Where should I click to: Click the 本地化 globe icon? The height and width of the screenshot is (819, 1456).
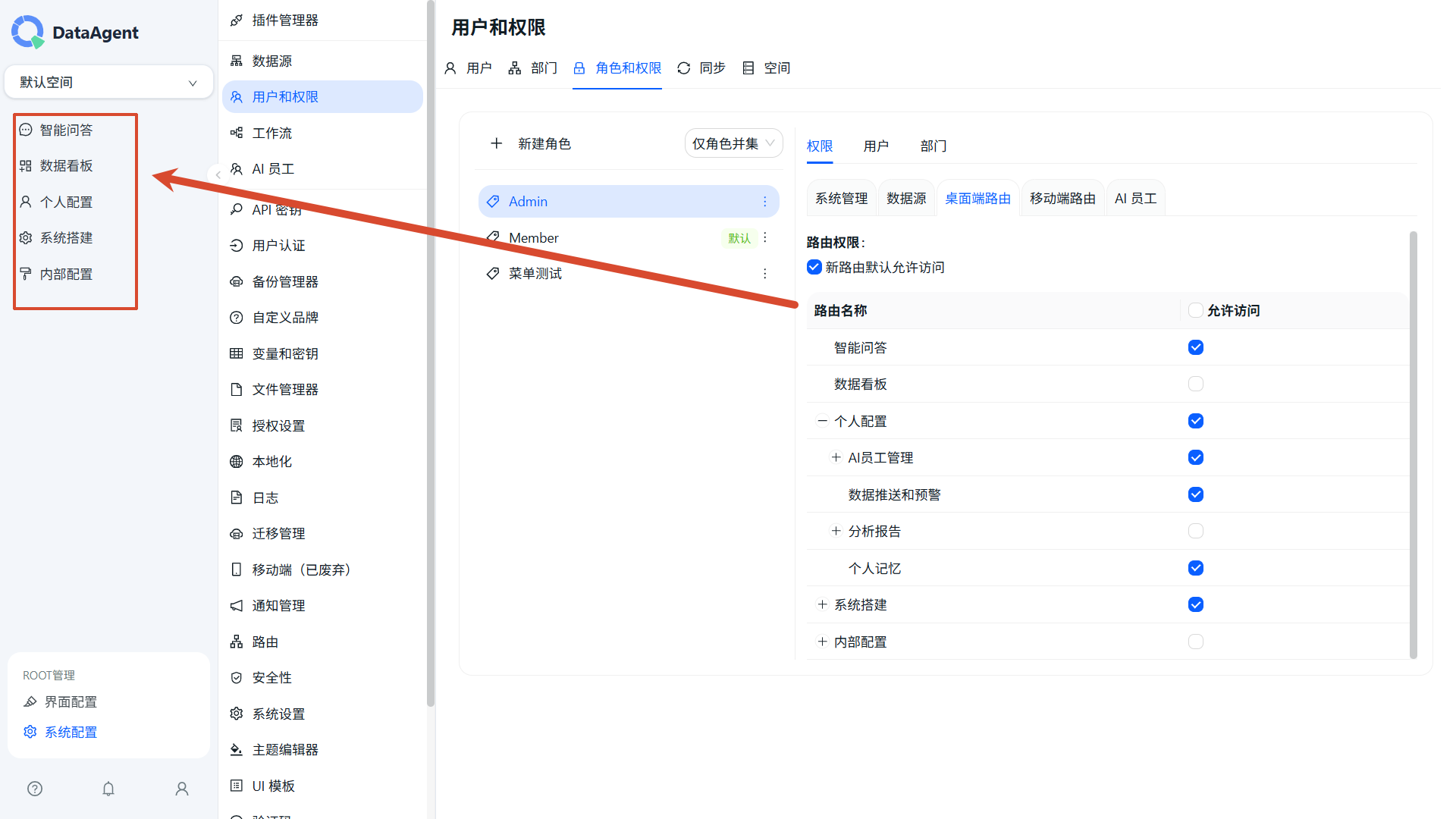click(237, 462)
